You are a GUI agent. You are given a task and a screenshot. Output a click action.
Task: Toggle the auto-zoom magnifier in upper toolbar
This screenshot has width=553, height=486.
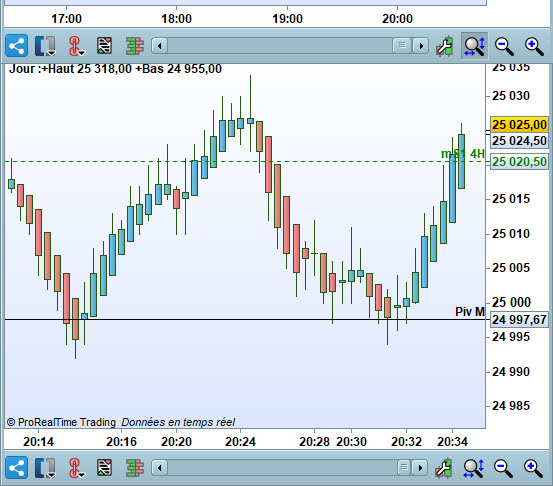coord(475,46)
